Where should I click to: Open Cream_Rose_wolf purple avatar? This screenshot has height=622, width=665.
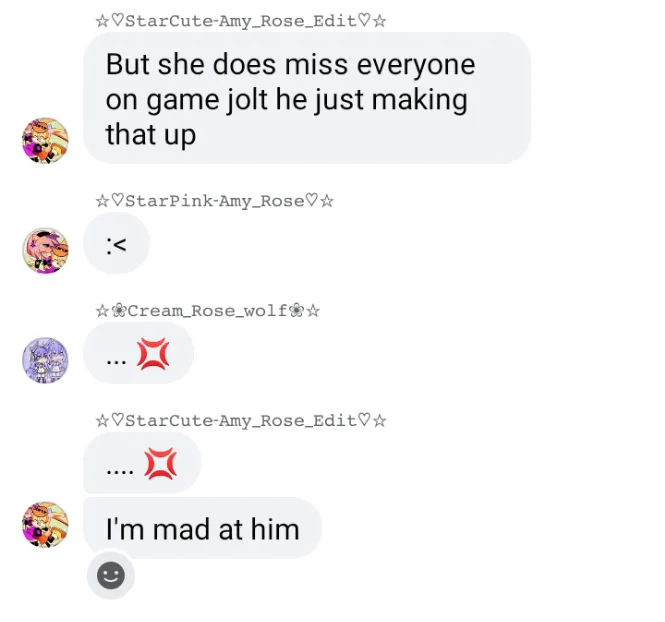45,360
